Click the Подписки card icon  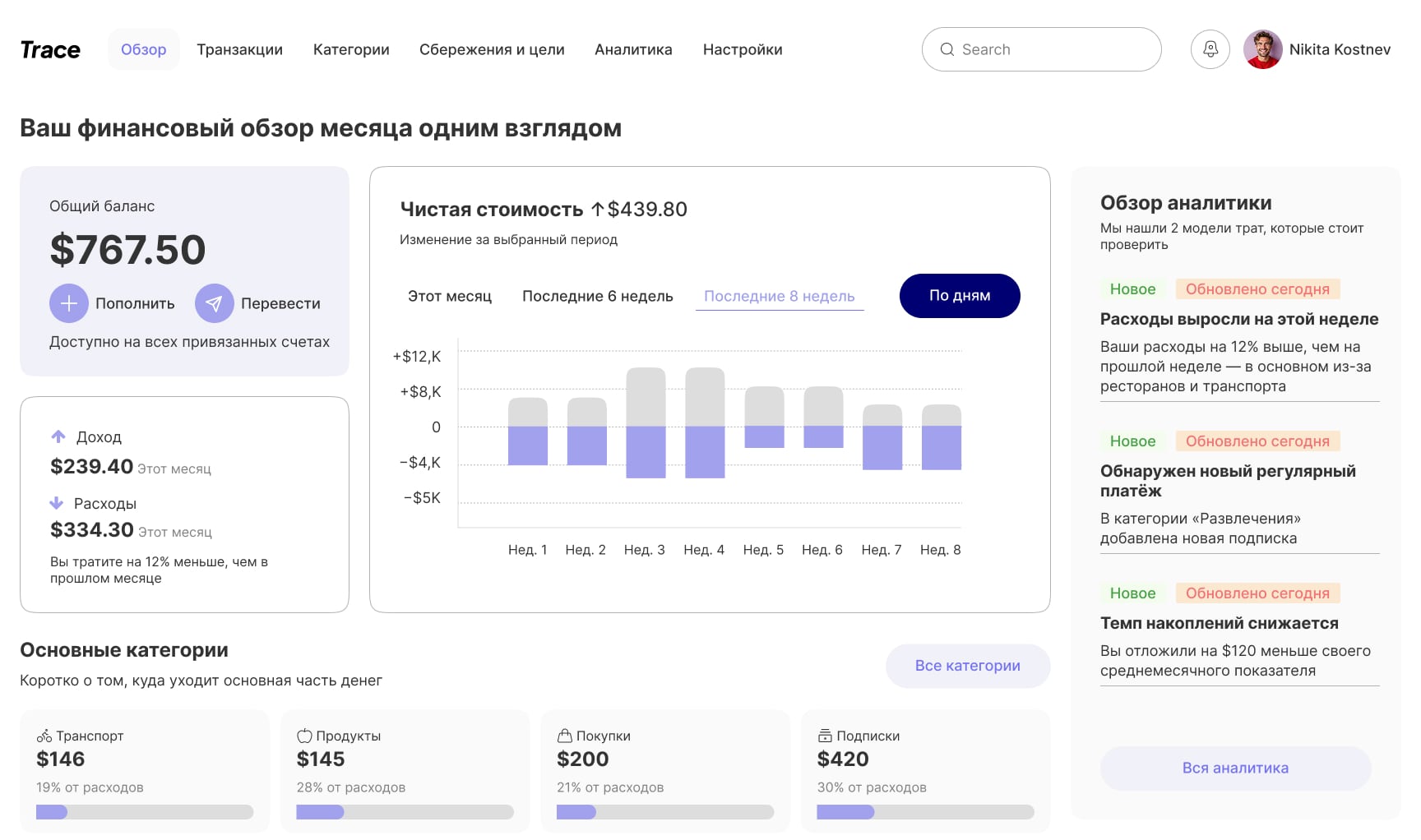click(x=825, y=736)
